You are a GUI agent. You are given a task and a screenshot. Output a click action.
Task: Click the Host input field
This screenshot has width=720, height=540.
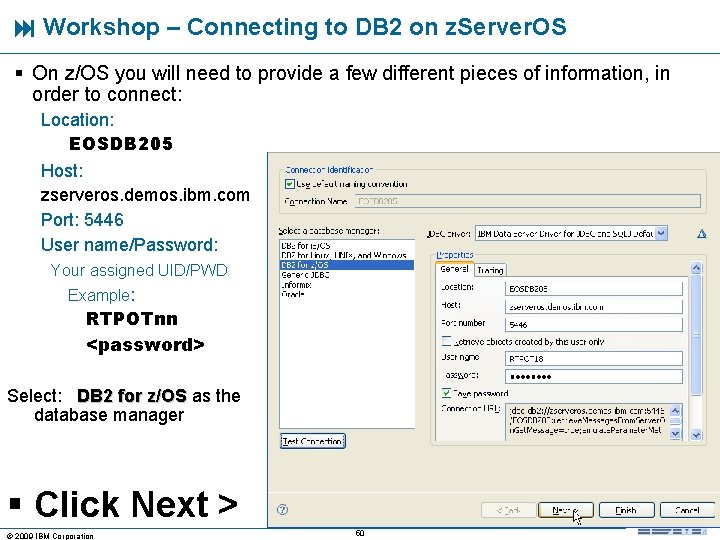pyautogui.click(x=593, y=306)
